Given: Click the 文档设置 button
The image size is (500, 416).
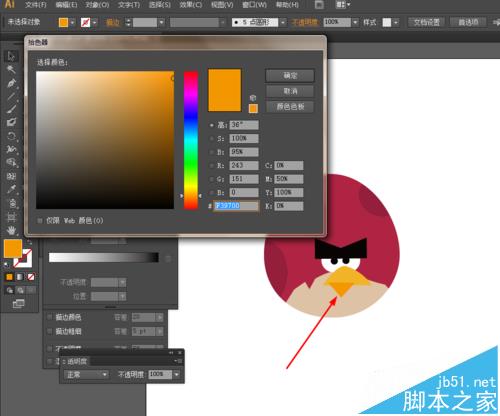Looking at the screenshot, I should click(x=427, y=22).
